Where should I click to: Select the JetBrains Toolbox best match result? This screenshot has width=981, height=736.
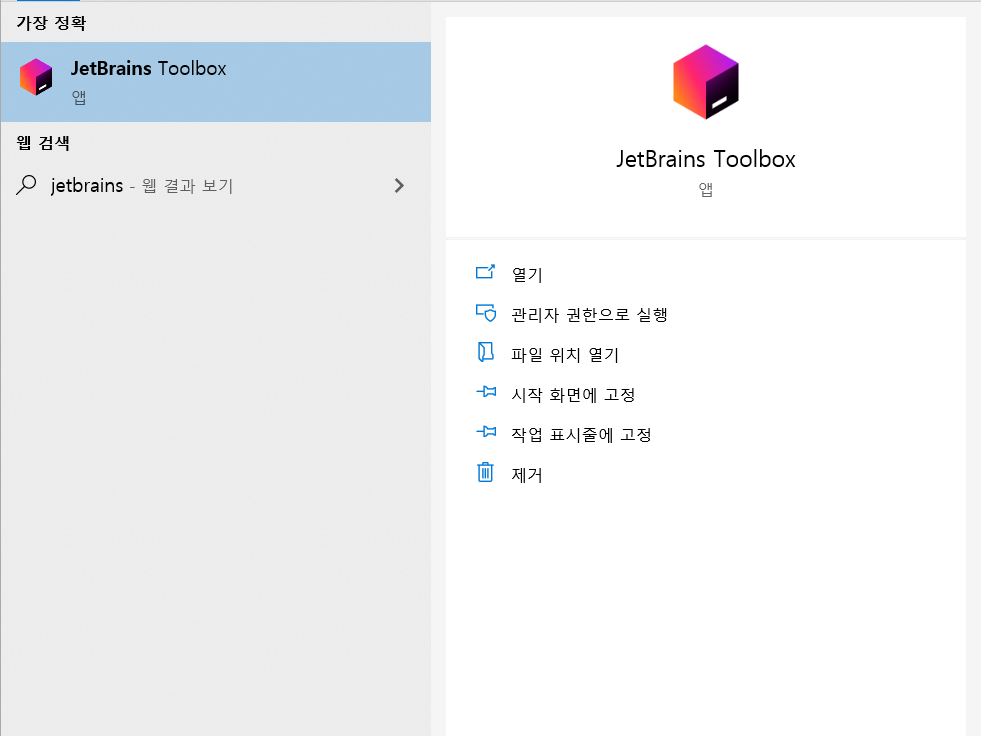[216, 82]
